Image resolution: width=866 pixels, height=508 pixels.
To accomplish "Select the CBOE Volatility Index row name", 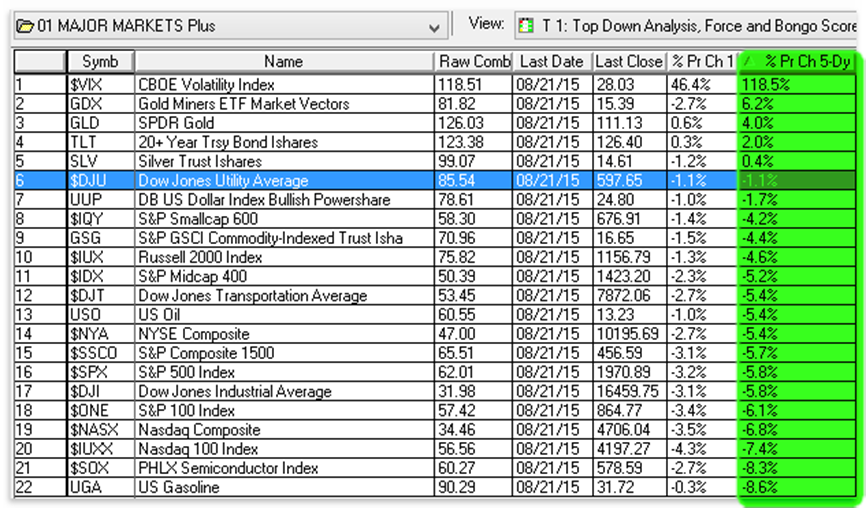I will pyautogui.click(x=284, y=84).
